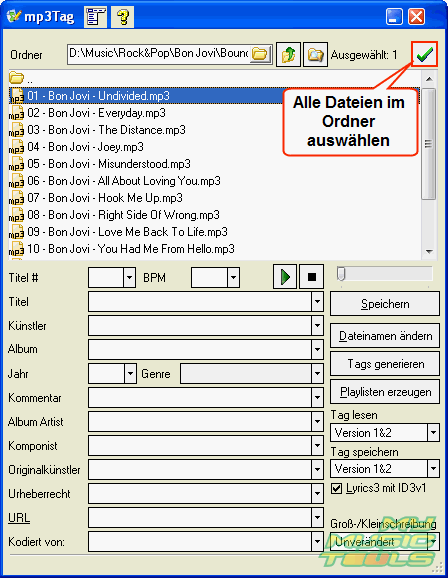Expand the Titel # dropdown
The width and height of the screenshot is (448, 578).
click(129, 277)
